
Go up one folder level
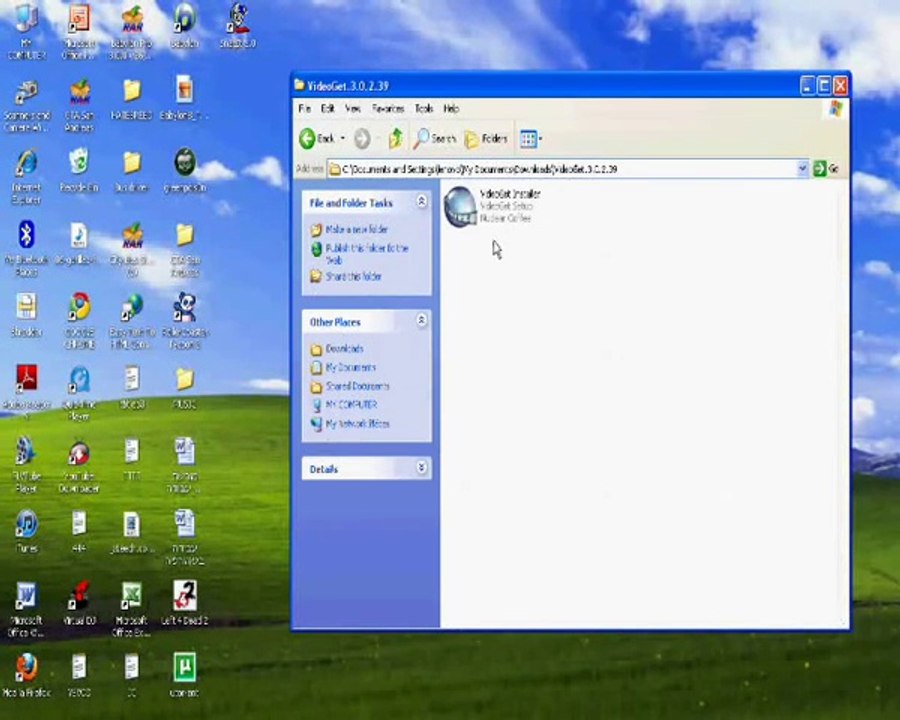396,138
